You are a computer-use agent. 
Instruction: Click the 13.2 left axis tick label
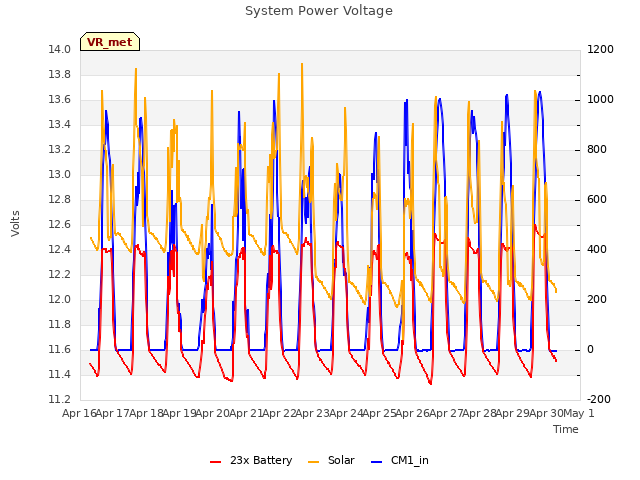(x=60, y=149)
